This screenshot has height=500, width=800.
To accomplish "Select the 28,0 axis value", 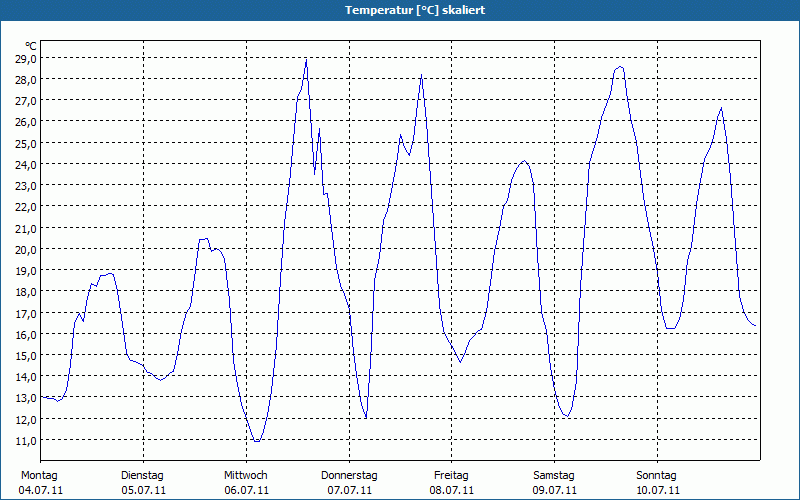I will (26, 80).
